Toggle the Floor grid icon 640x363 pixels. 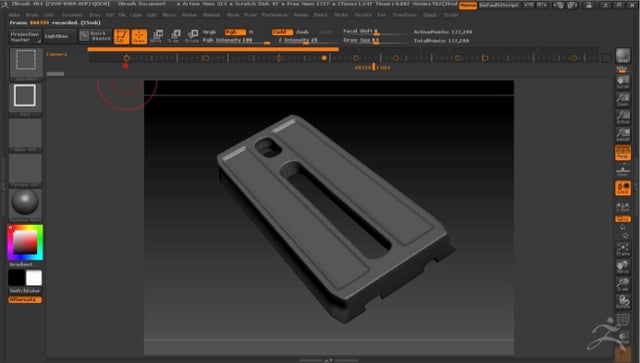click(623, 171)
